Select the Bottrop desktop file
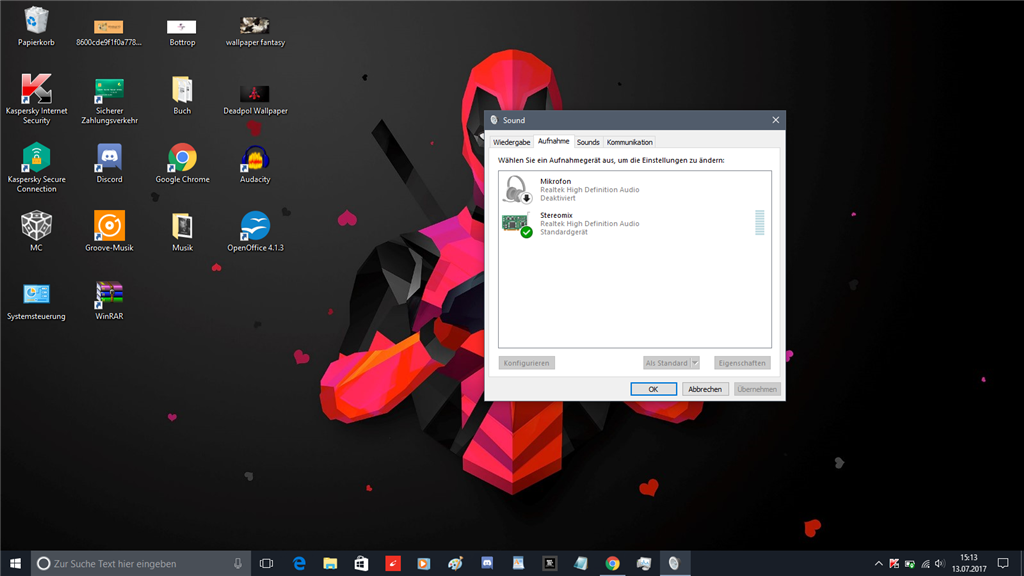This screenshot has width=1024, height=576. tap(182, 33)
